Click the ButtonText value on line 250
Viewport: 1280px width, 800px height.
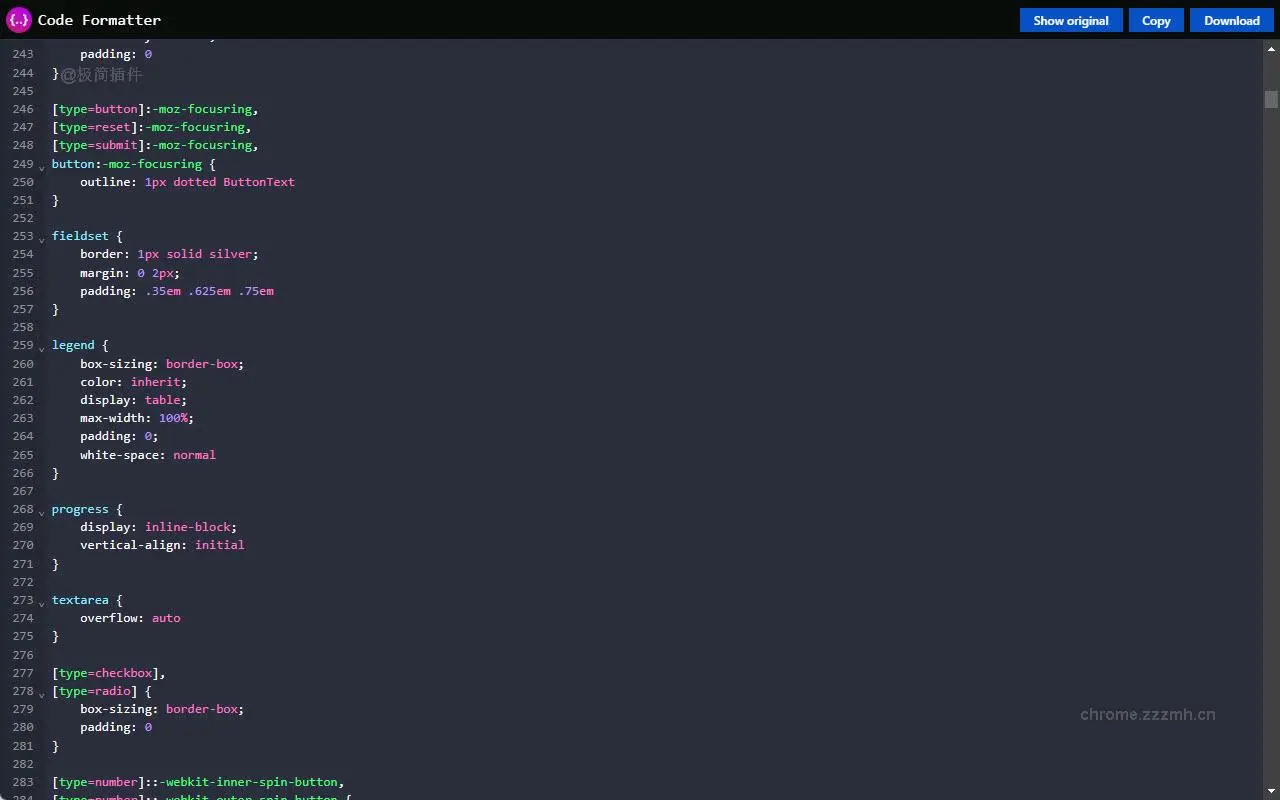coord(259,182)
